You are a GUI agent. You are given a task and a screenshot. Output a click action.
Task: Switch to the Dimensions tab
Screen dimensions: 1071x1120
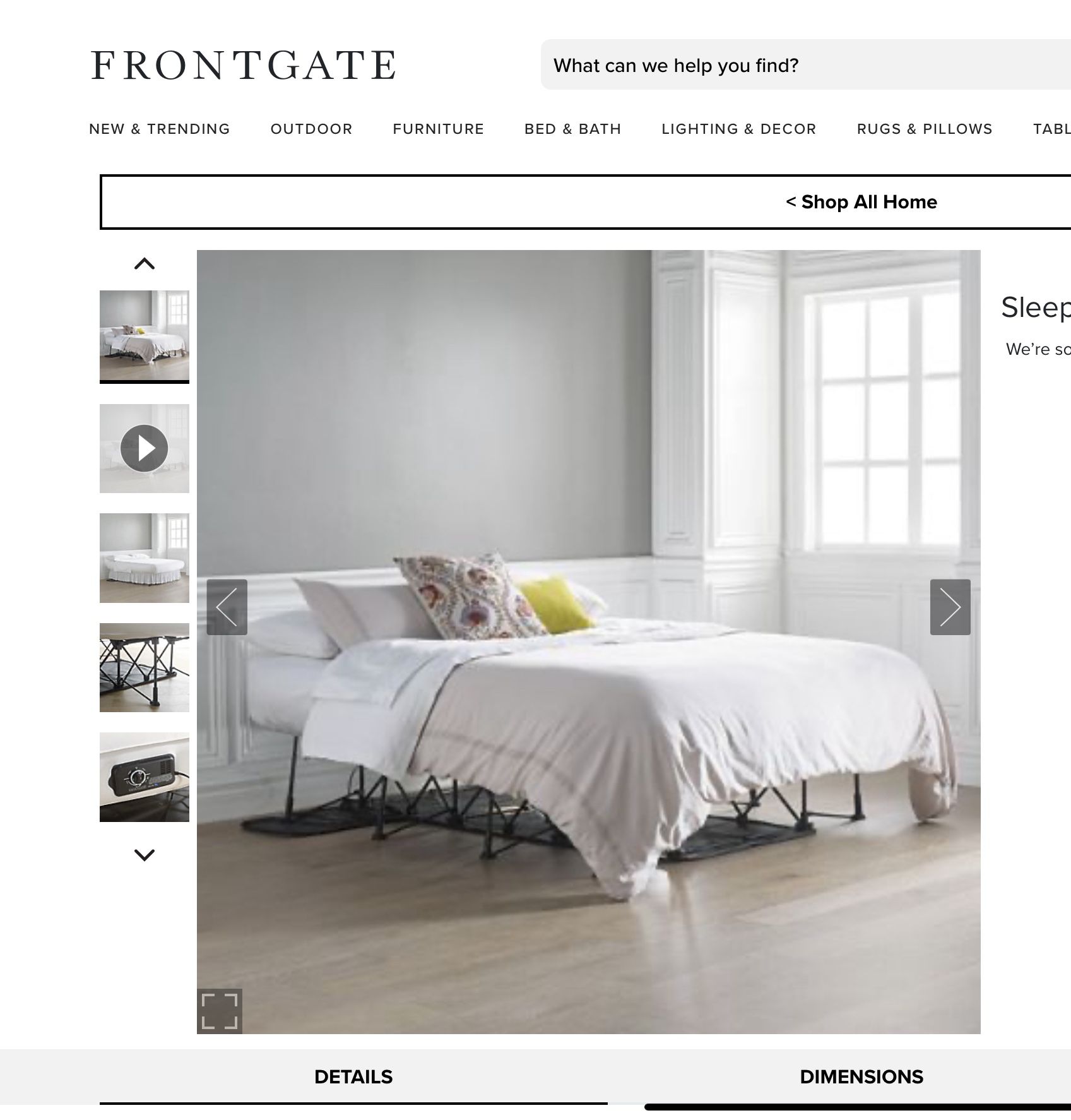(861, 1076)
